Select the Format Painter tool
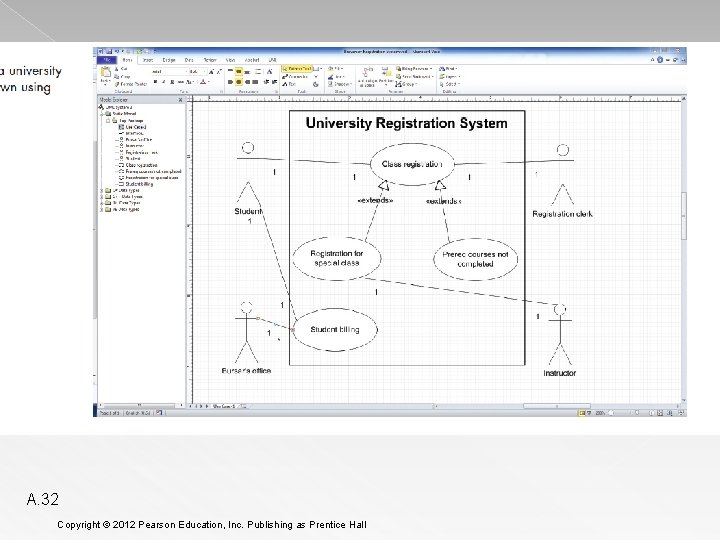The width and height of the screenshot is (720, 540). tap(131, 84)
